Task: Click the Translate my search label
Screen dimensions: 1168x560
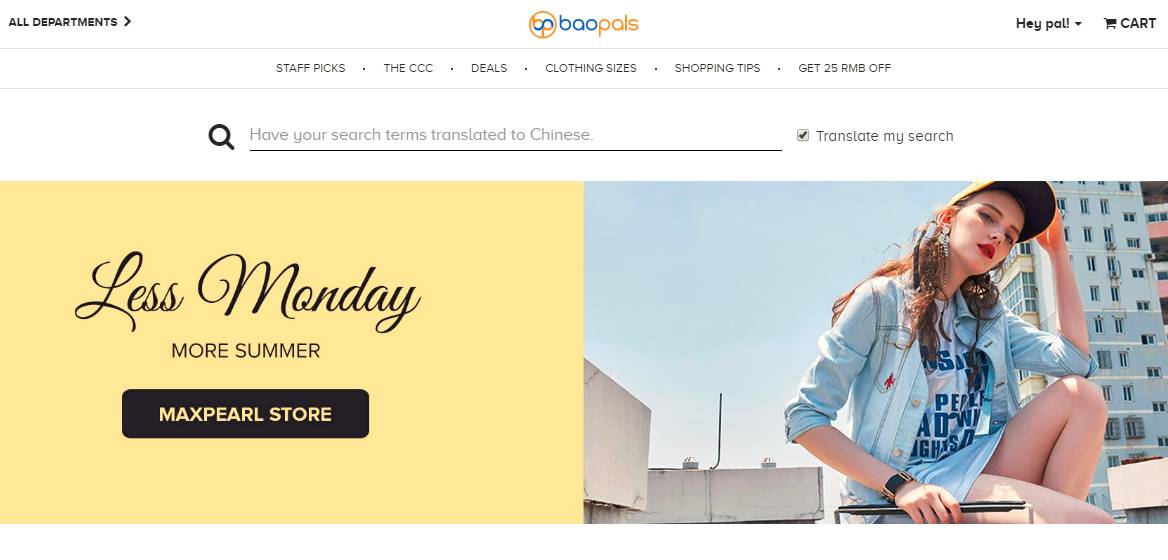Action: point(884,136)
